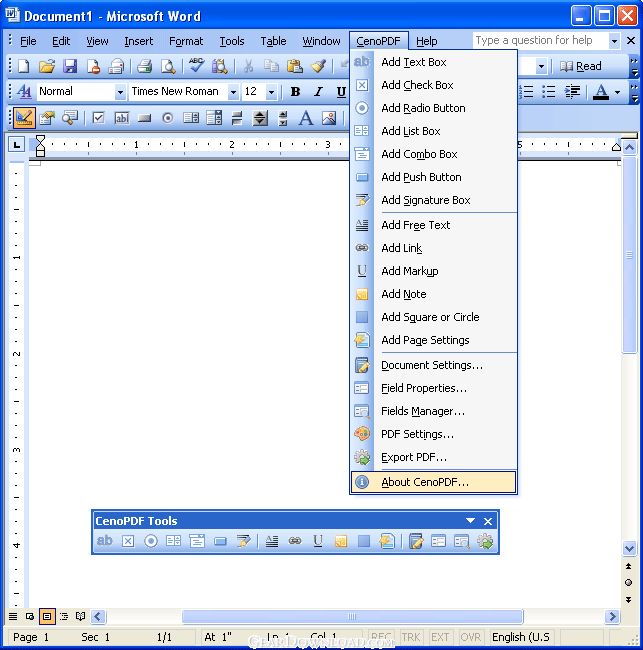The width and height of the screenshot is (643, 650).
Task: Click the Label 'A' control icon
Action: click(306, 118)
